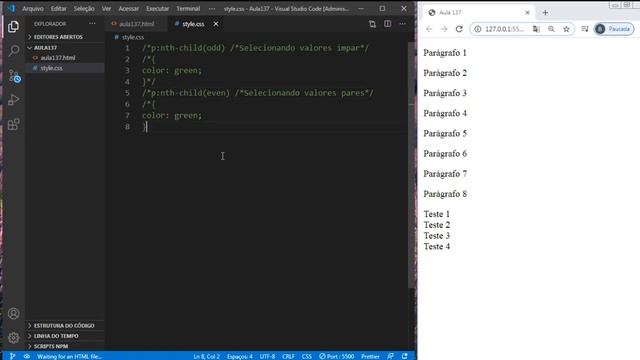This screenshot has width=640, height=360.
Task: Open a new Chrome tab
Action: coord(545,13)
